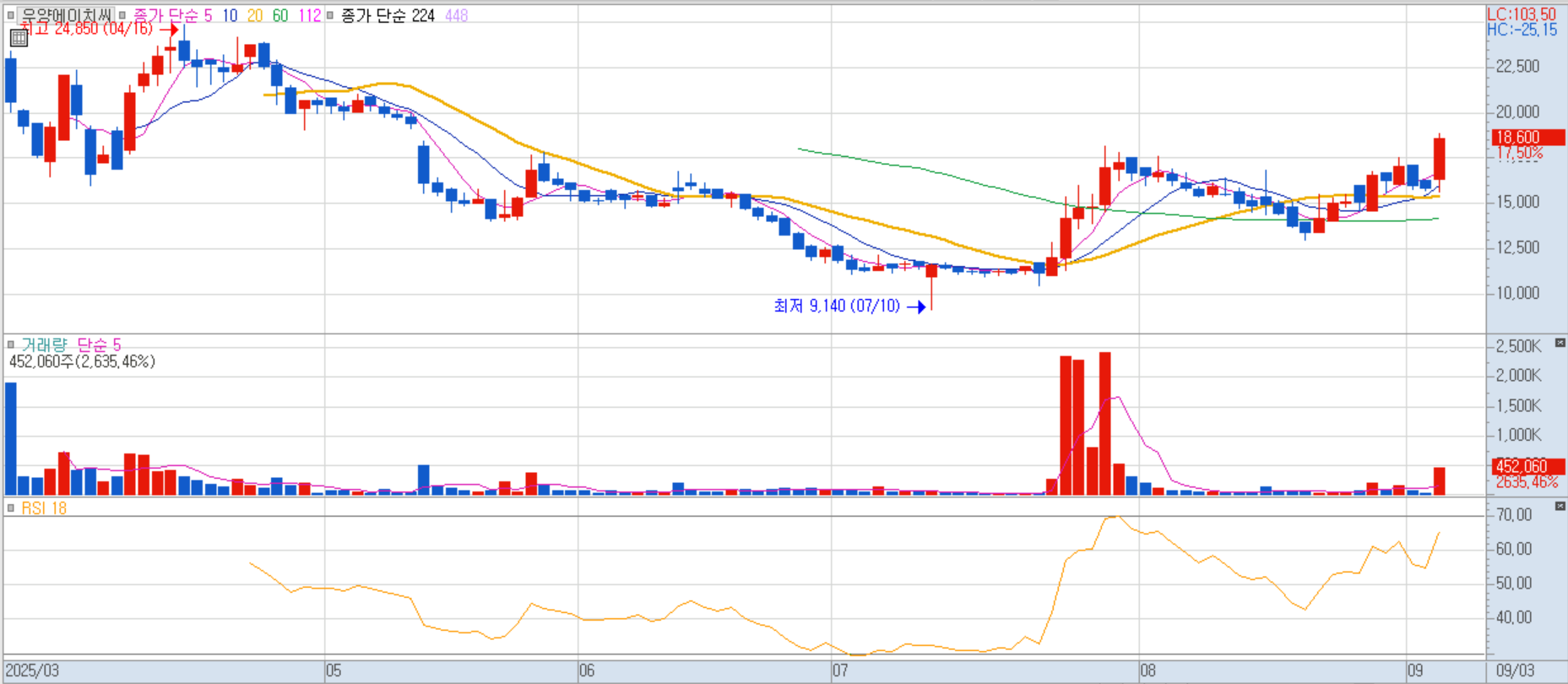This screenshot has width=1568, height=684.
Task: Click the 08 month axis label
Action: (x=1148, y=670)
